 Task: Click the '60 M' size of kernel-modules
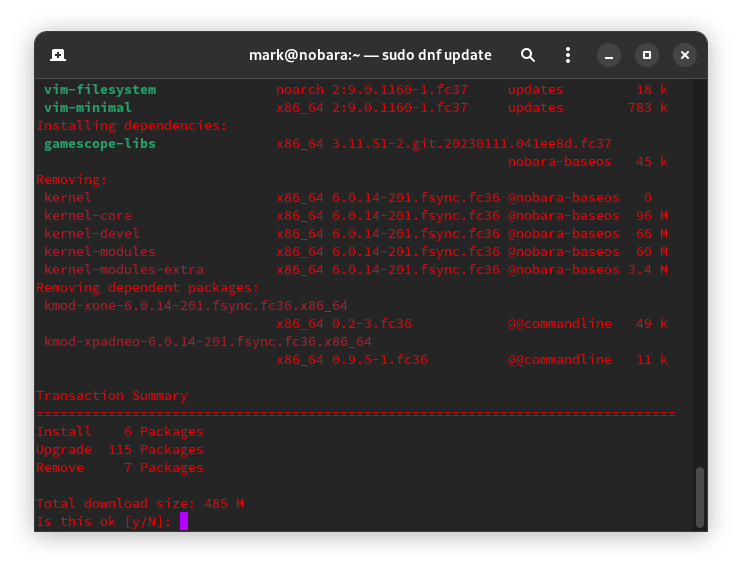(652, 251)
